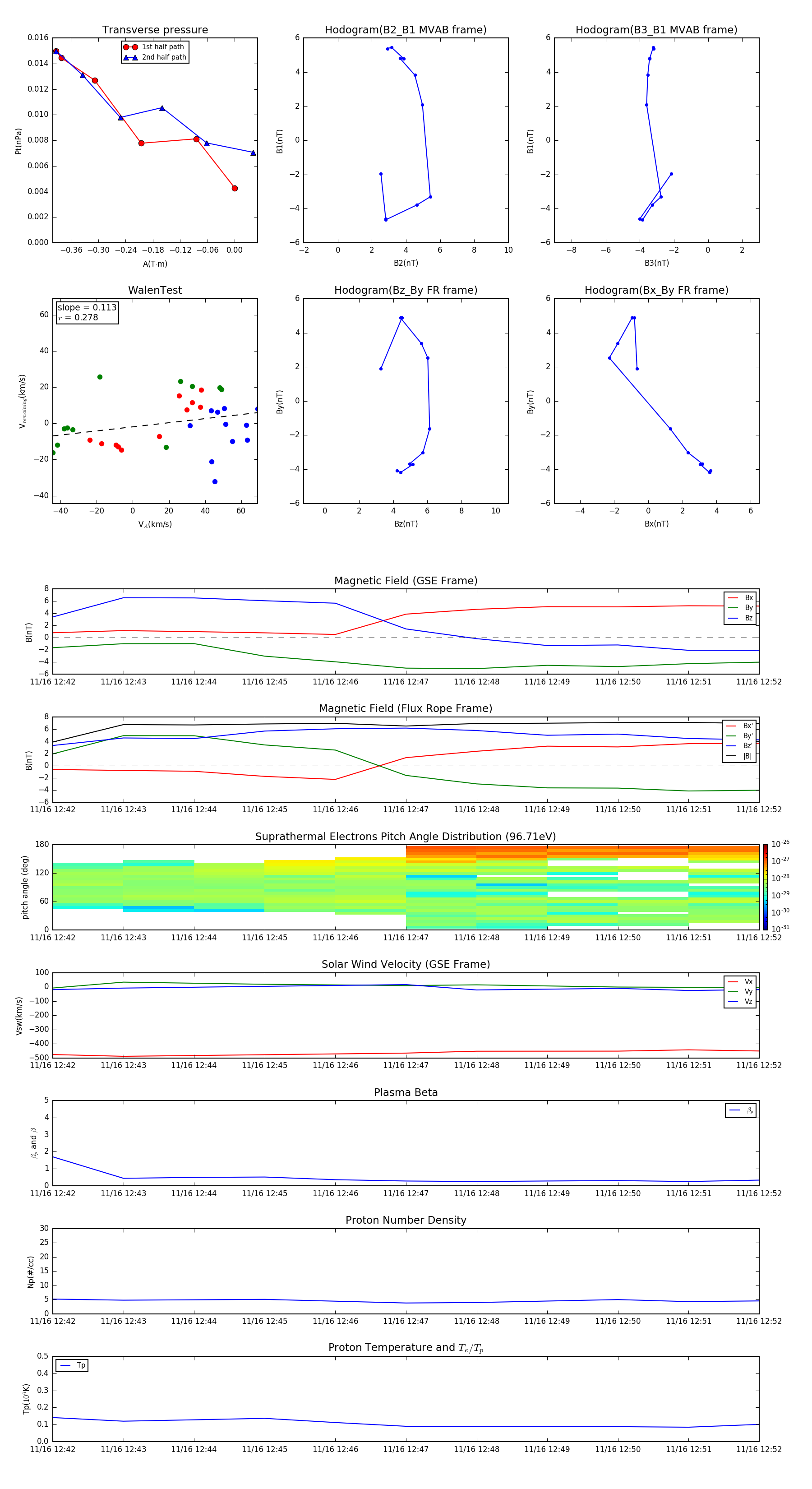This screenshot has height=1489, width=812.
Task: Click 'slope = 0.113' in the WalenTest box
Action: [x=87, y=308]
